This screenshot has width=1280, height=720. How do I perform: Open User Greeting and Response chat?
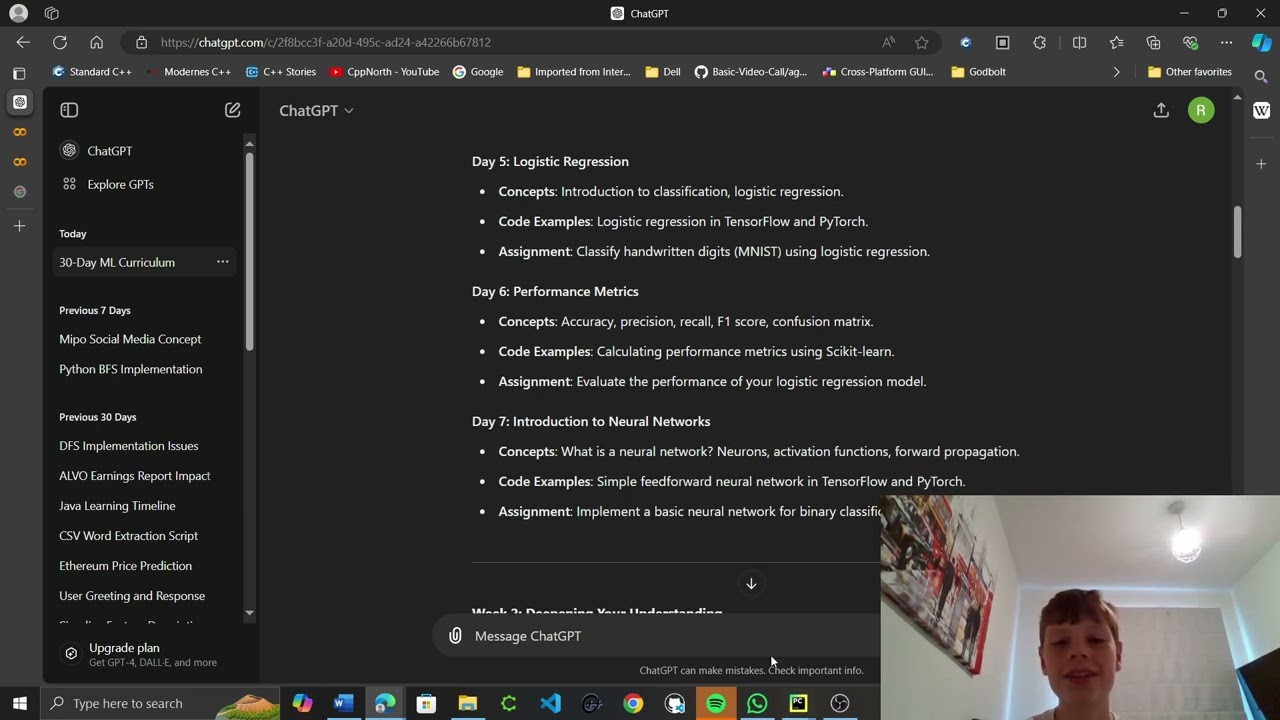tap(132, 596)
